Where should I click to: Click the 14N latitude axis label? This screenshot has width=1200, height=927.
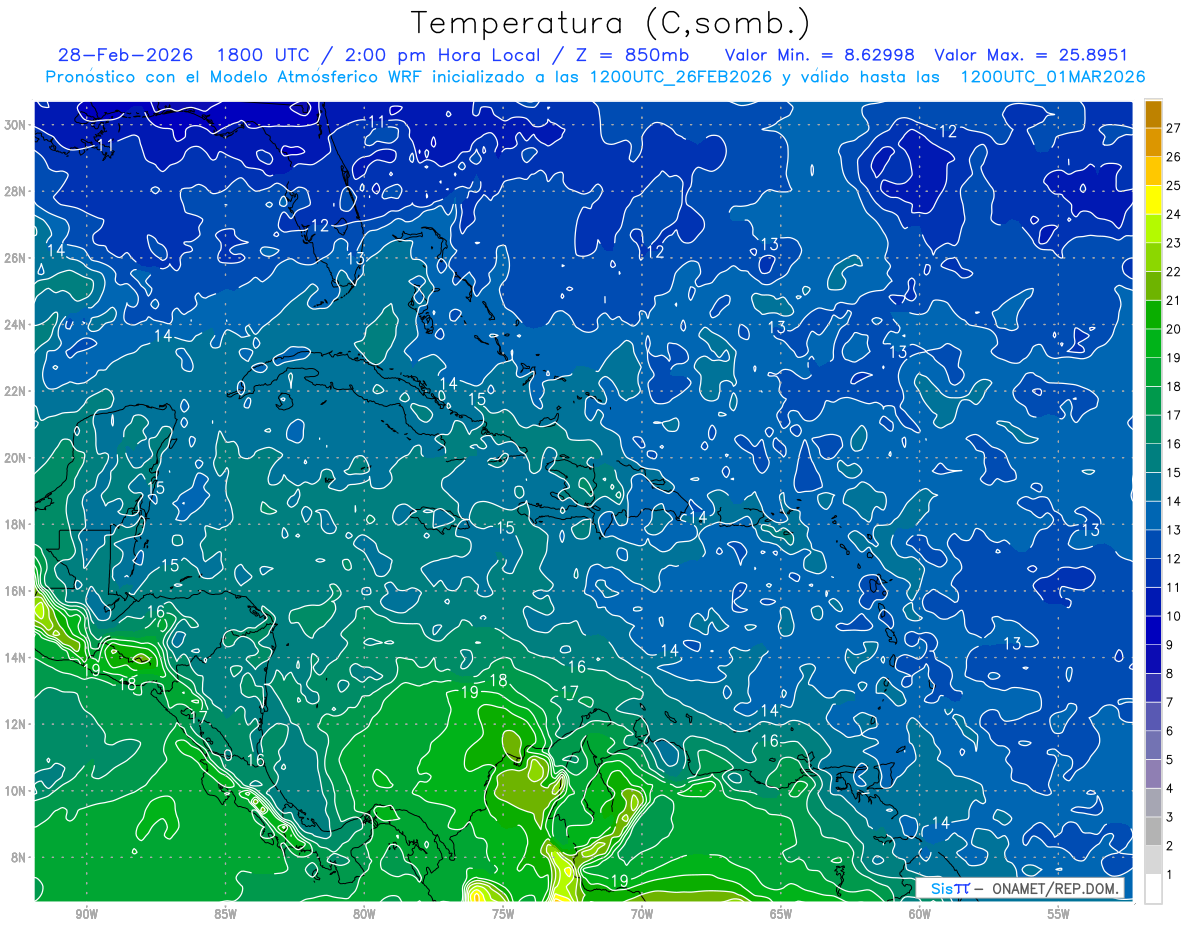click(x=17, y=658)
